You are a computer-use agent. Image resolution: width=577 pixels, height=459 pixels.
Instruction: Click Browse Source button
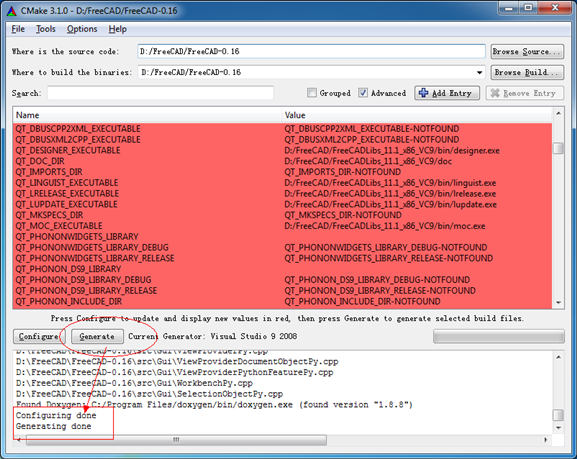527,52
